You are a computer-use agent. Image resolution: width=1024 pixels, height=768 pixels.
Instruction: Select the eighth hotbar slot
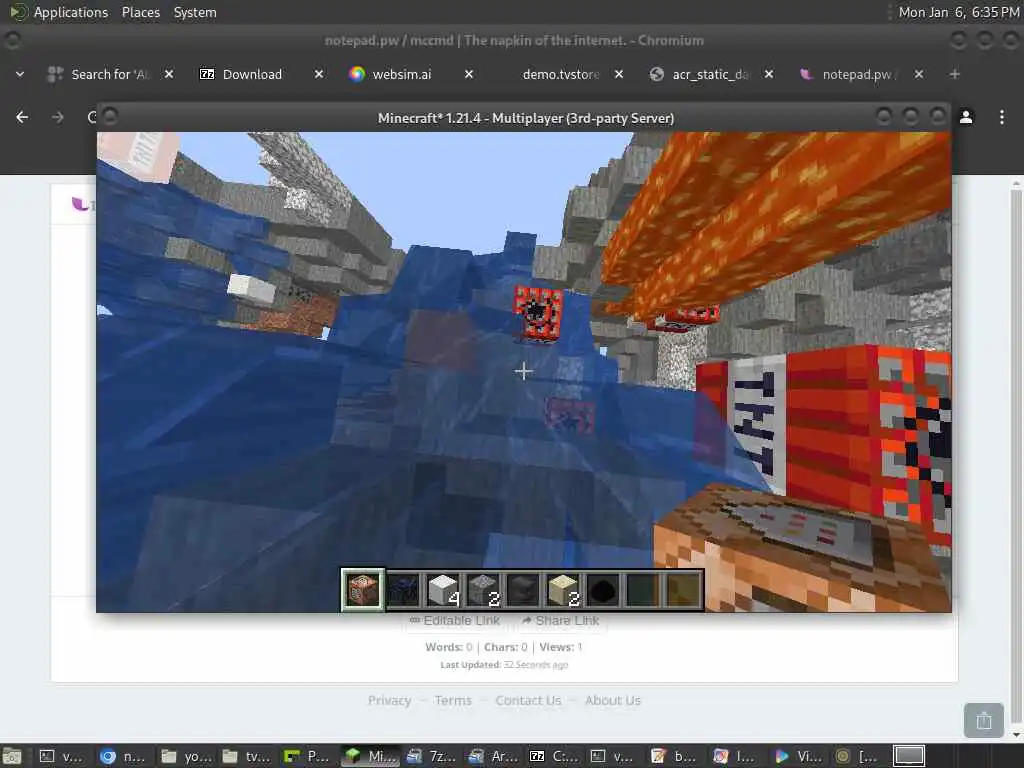coord(642,590)
